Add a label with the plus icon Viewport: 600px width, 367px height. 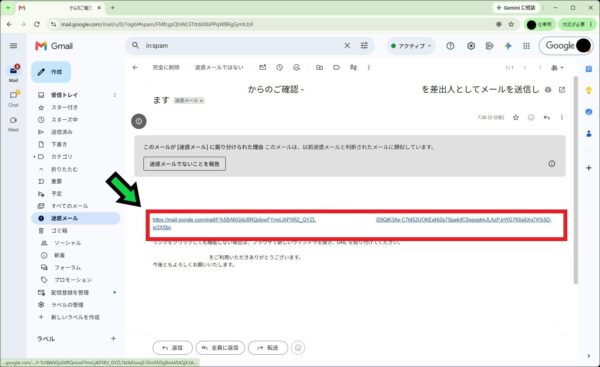click(113, 339)
